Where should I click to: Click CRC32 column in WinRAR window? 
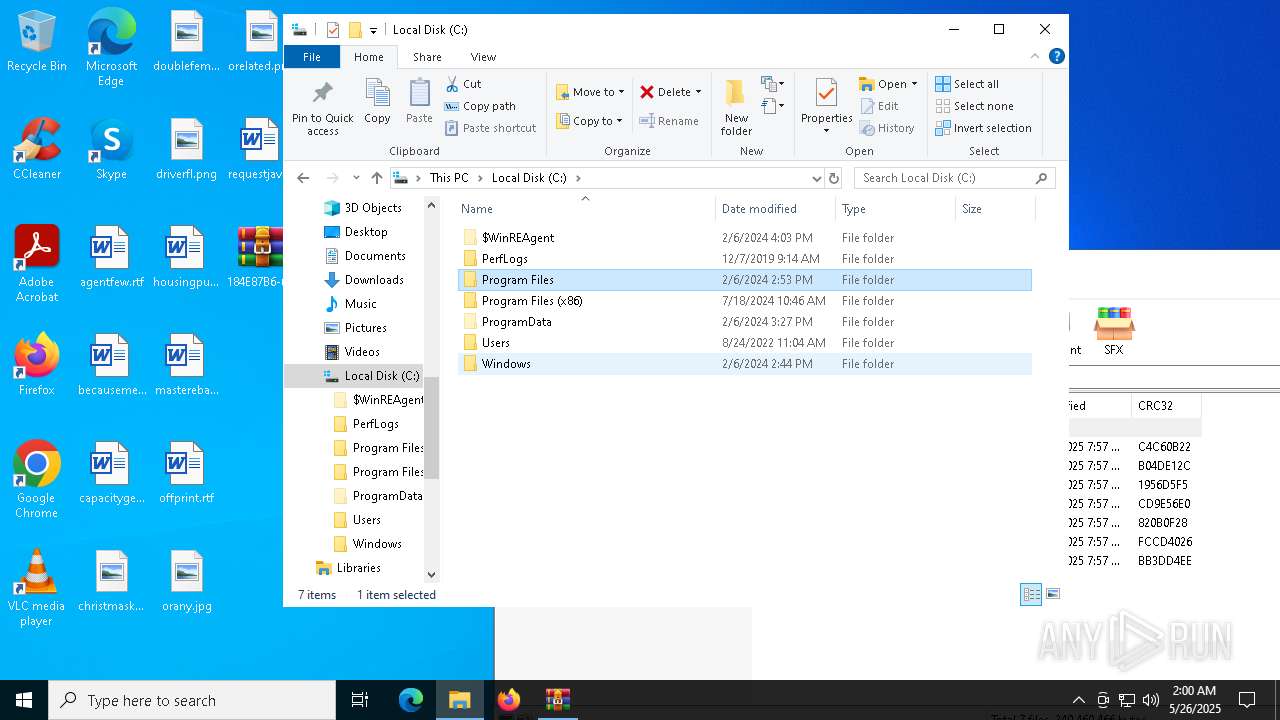[1166, 406]
